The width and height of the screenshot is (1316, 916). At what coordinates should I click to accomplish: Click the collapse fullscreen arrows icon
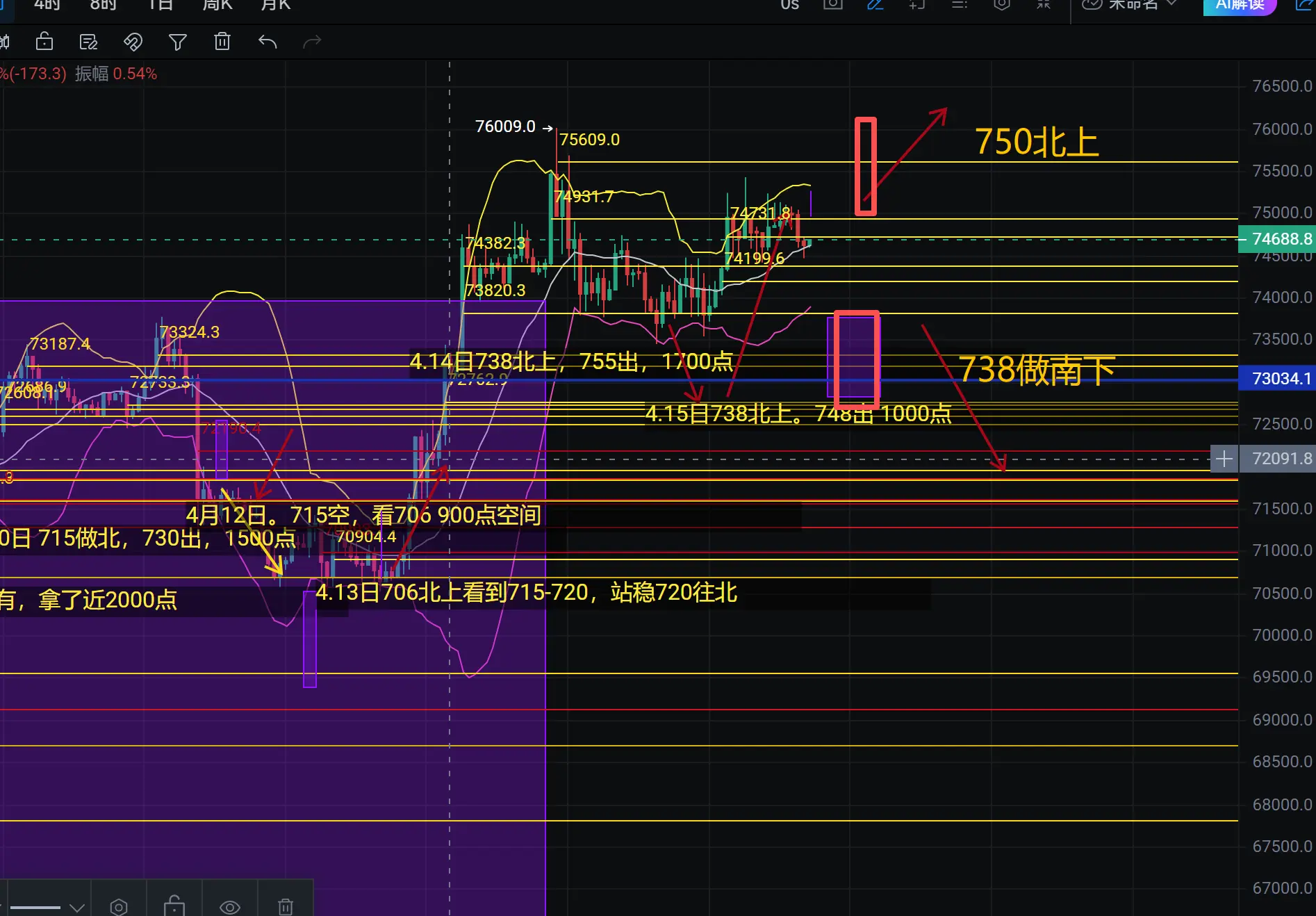[x=1044, y=4]
